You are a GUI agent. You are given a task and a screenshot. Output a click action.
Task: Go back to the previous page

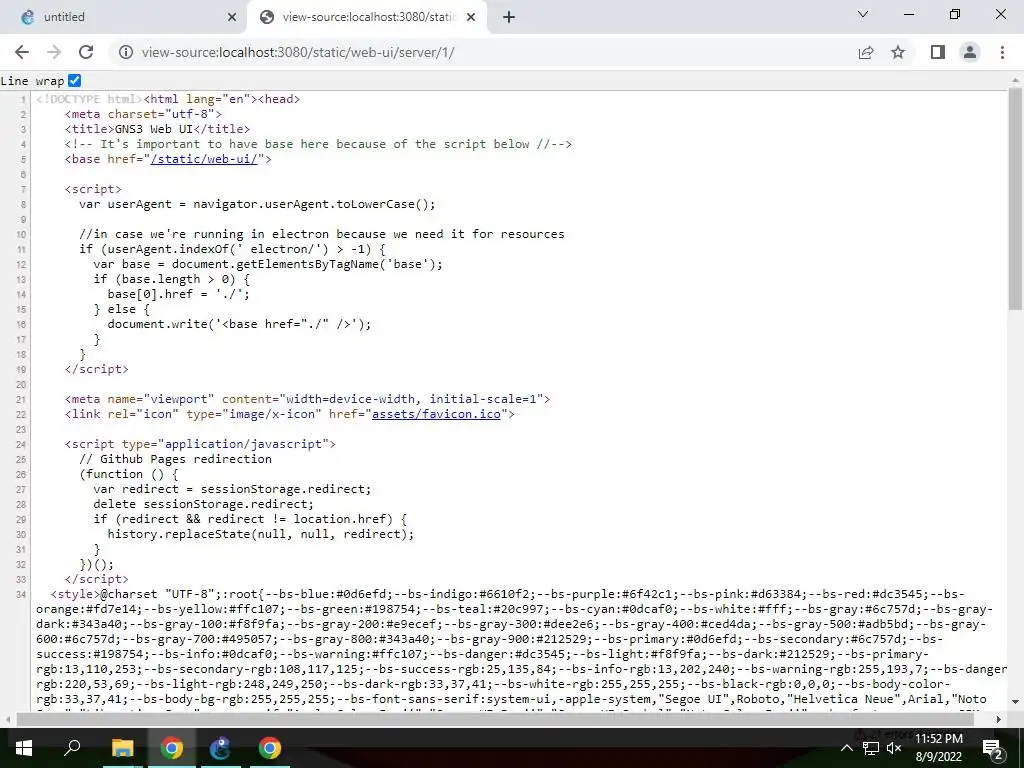(x=22, y=52)
